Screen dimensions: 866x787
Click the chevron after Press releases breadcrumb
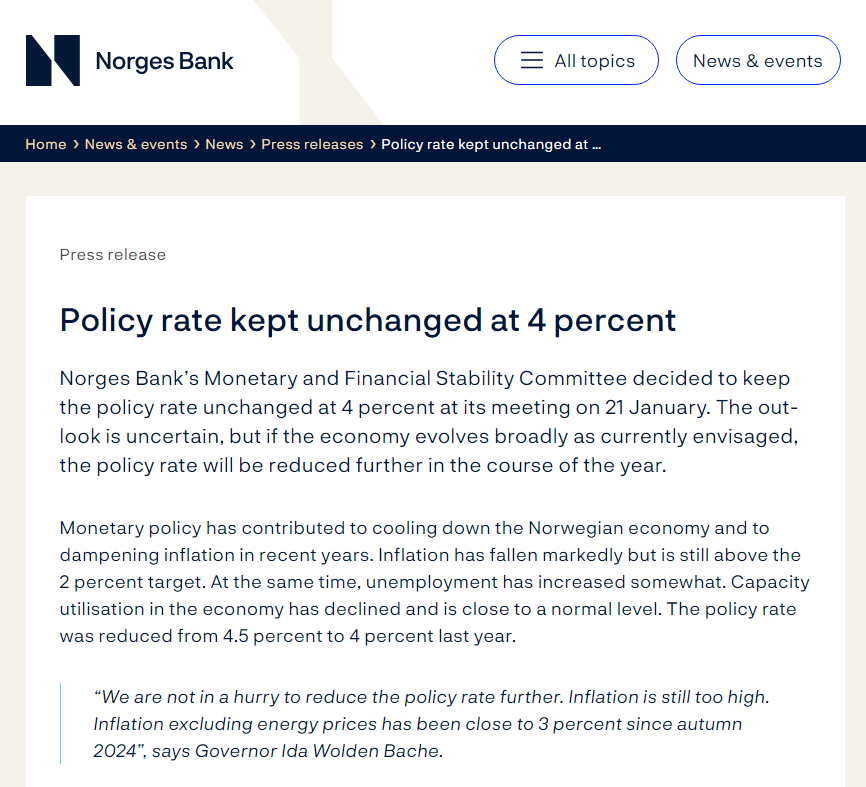(373, 144)
